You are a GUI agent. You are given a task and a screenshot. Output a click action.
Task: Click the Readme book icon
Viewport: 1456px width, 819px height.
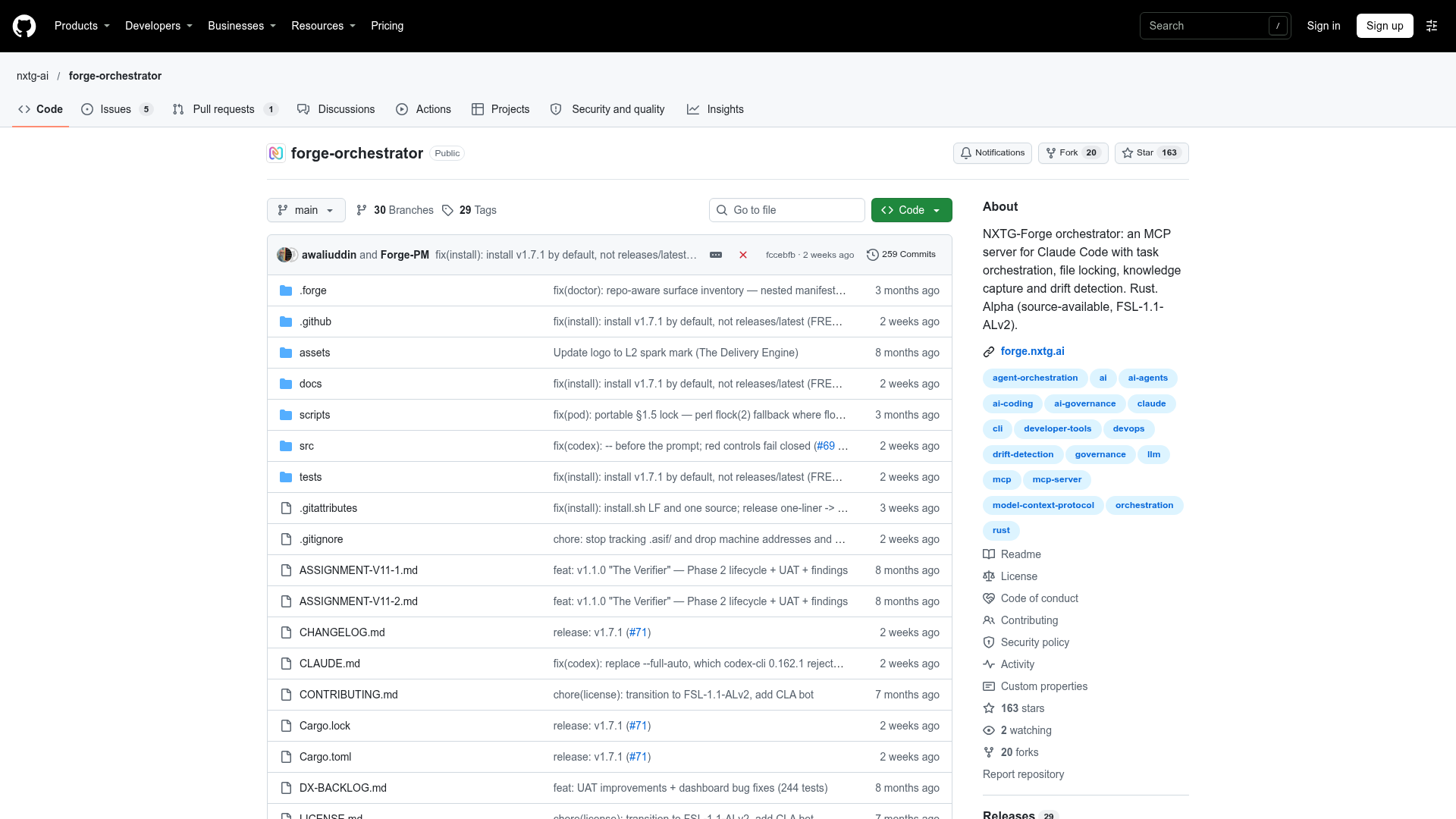989,554
